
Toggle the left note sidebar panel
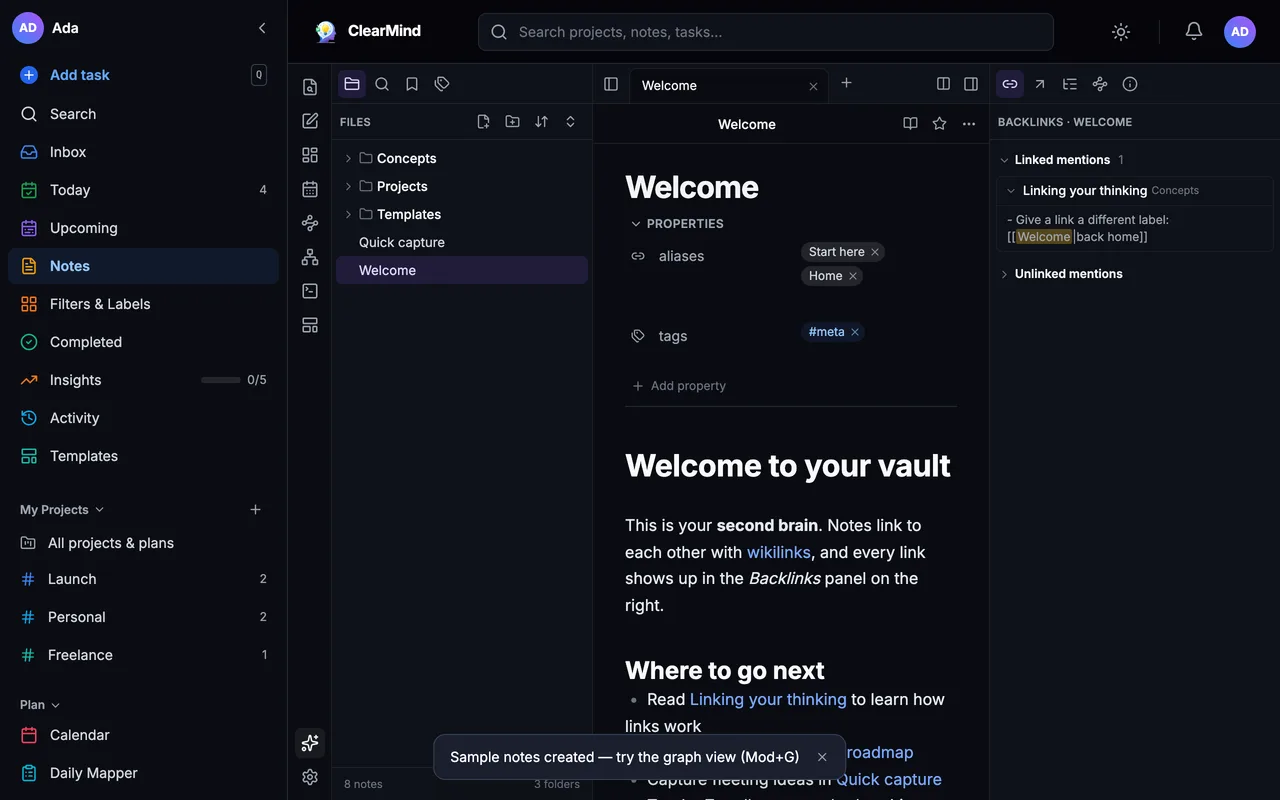[x=611, y=84]
